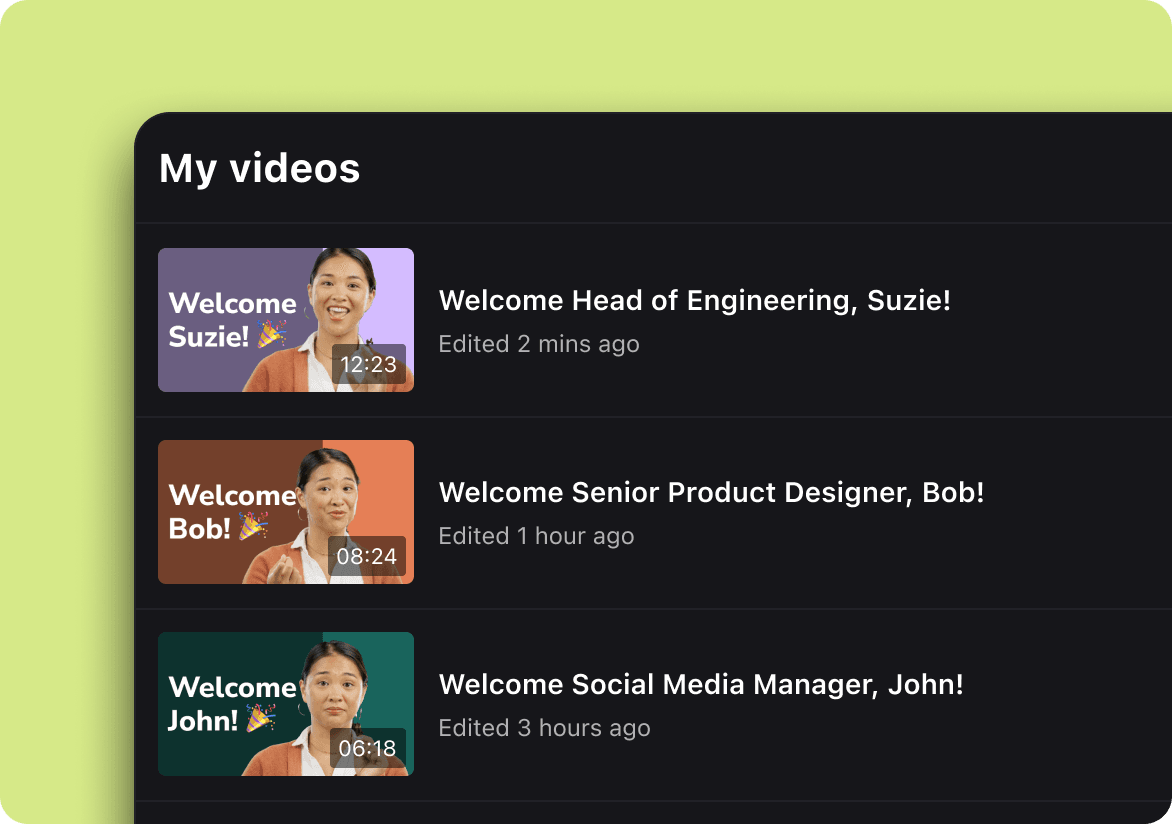1172x824 pixels.
Task: Open the Welcome Suzie video thumbnail
Action: pyautogui.click(x=286, y=320)
